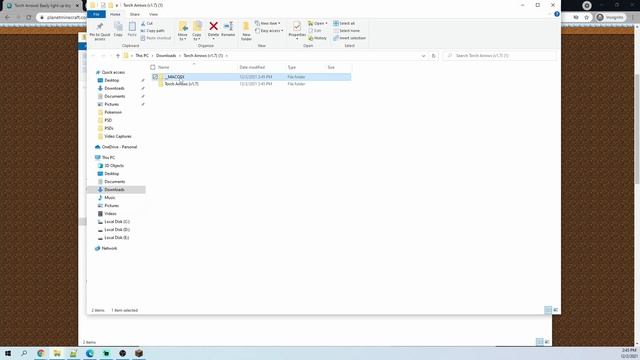Rename the selected folder

[x=228, y=29]
